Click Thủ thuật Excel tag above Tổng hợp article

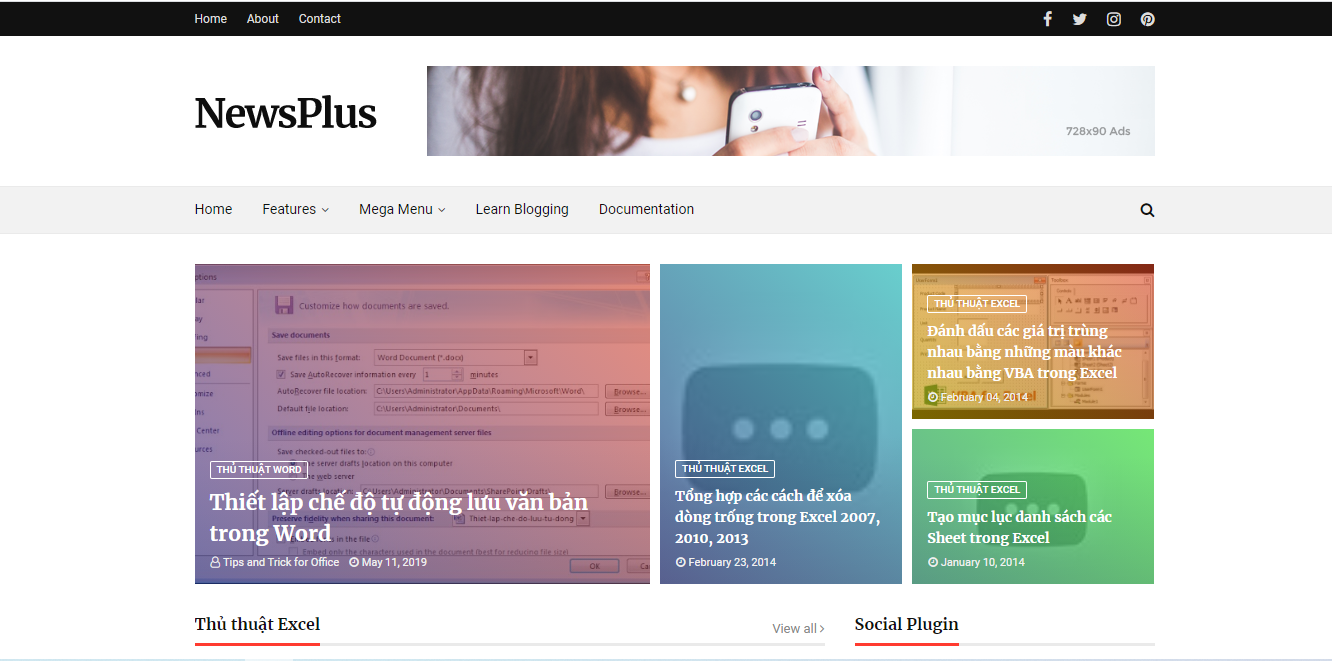[725, 468]
